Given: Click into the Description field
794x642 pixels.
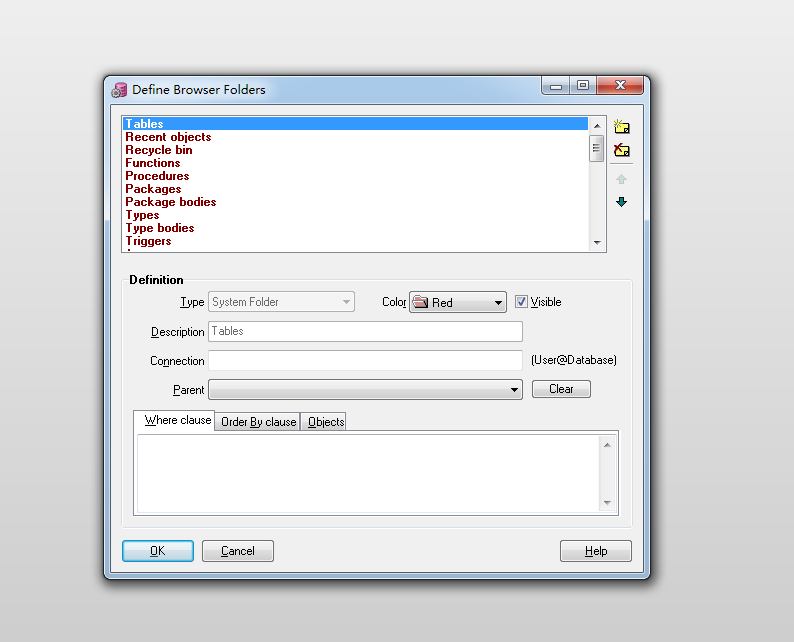Looking at the screenshot, I should [366, 332].
